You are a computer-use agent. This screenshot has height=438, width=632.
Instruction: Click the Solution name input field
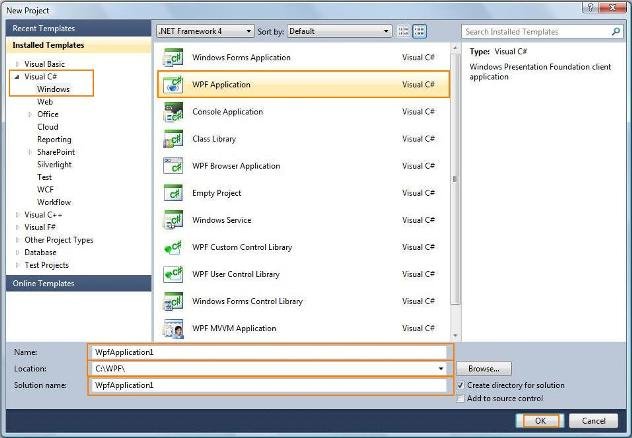[x=270, y=385]
